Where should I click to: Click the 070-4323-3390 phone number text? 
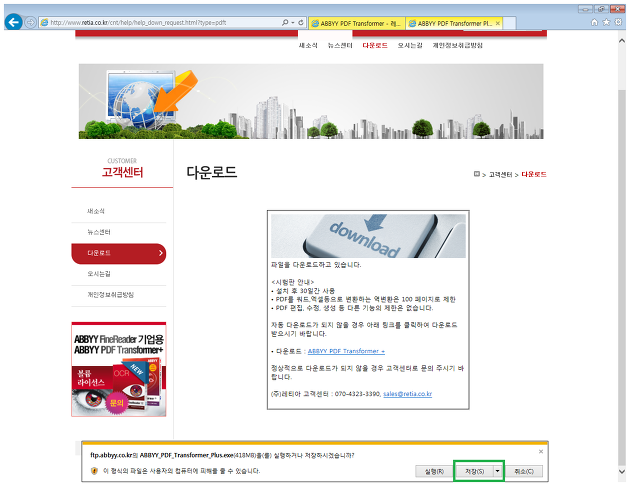(x=357, y=394)
